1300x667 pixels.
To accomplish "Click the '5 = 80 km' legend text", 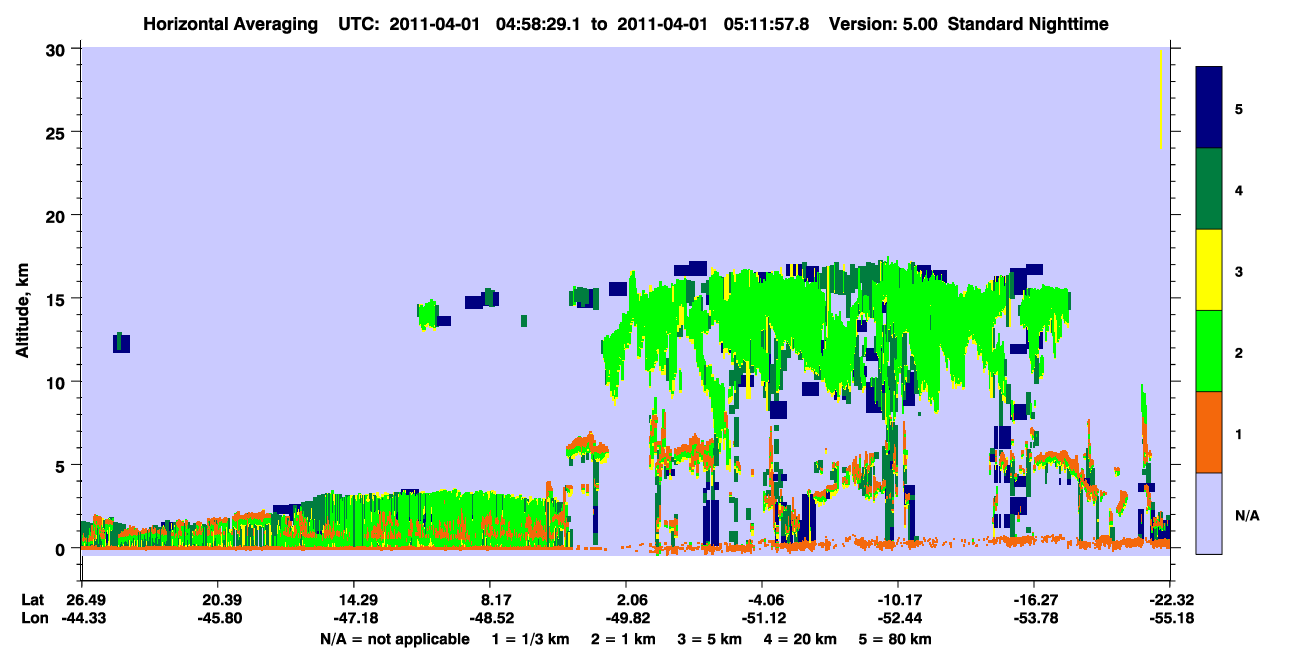I will 896,639.
